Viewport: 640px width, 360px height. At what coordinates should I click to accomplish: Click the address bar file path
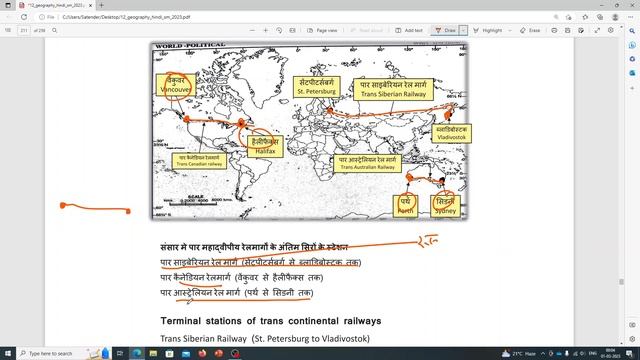126,17
